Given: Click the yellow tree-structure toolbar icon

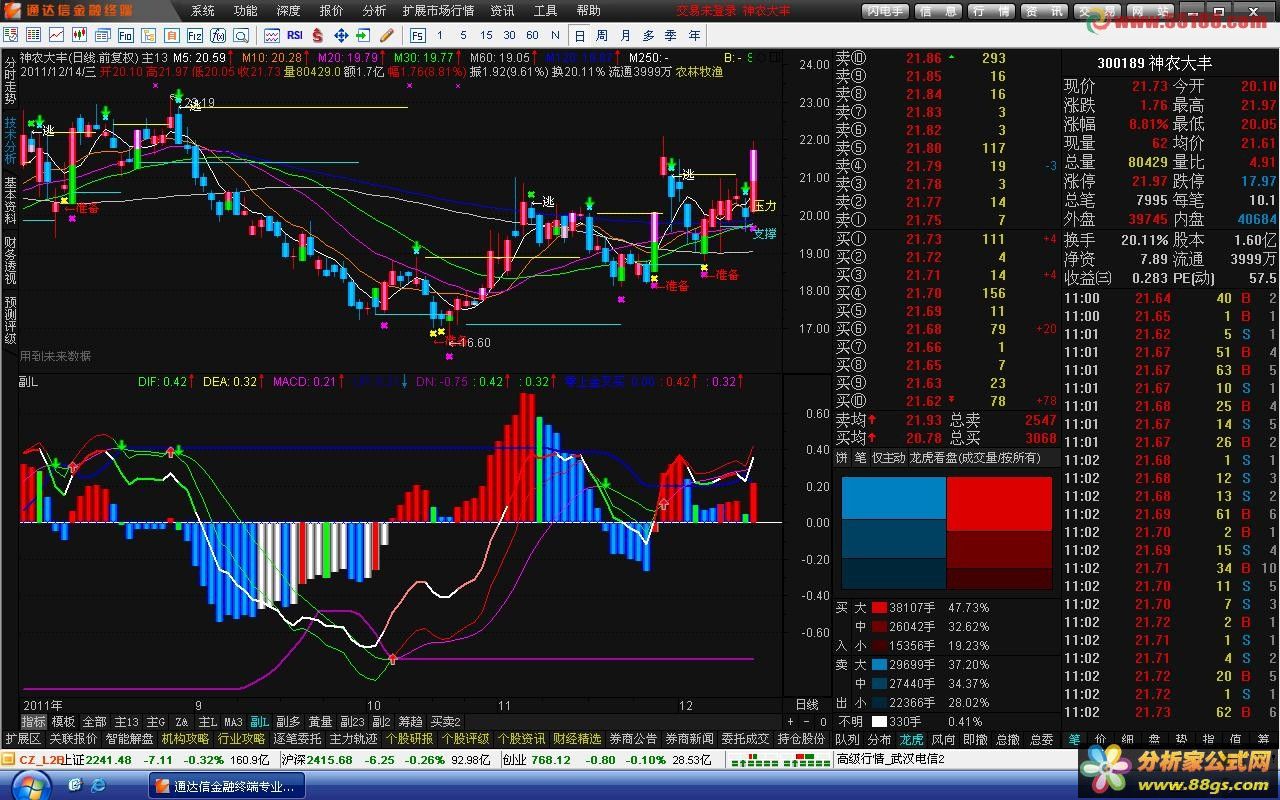Looking at the screenshot, I should [x=149, y=35].
